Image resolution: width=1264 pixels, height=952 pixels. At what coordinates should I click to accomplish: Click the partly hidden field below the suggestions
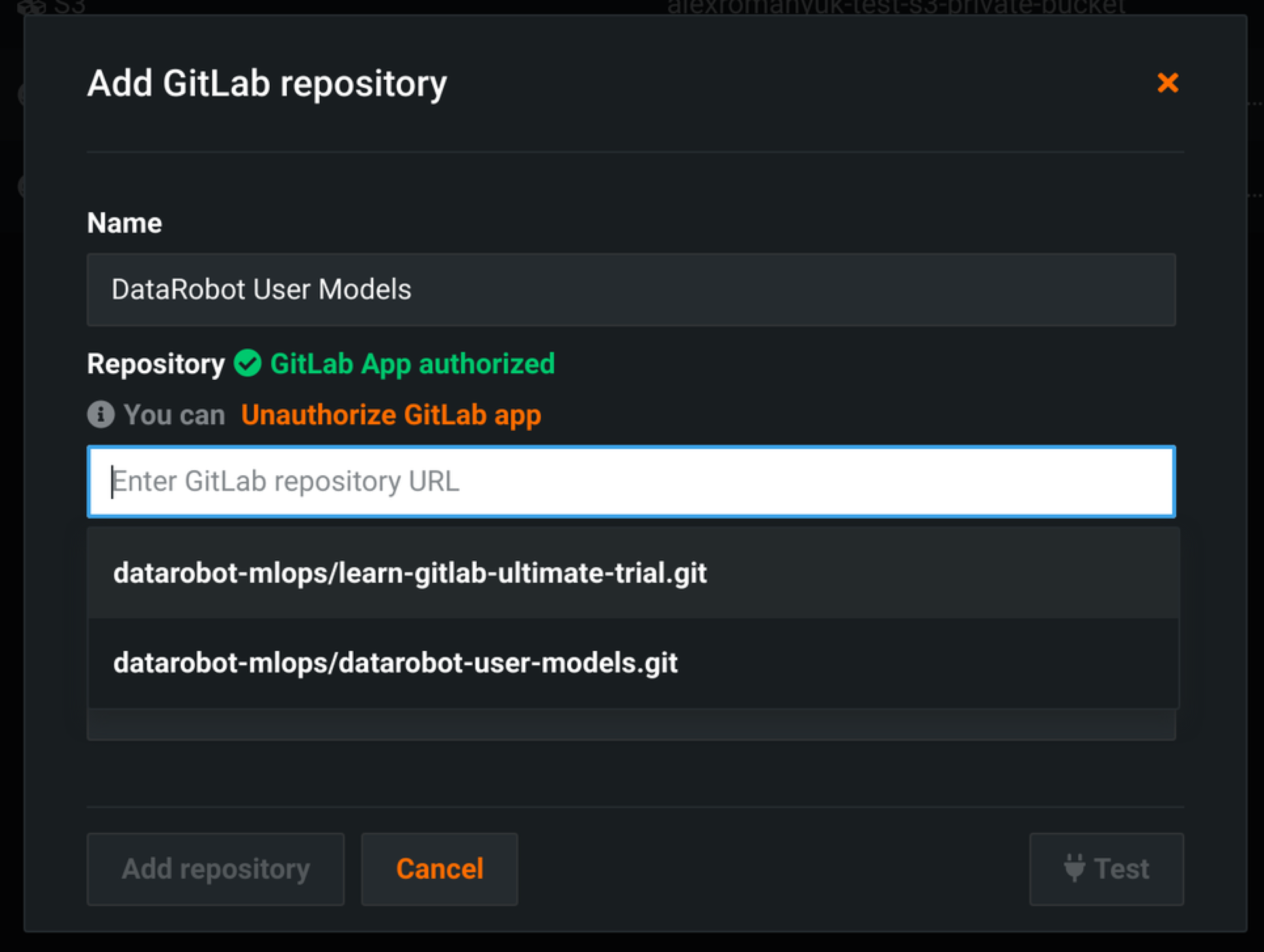pos(631,726)
